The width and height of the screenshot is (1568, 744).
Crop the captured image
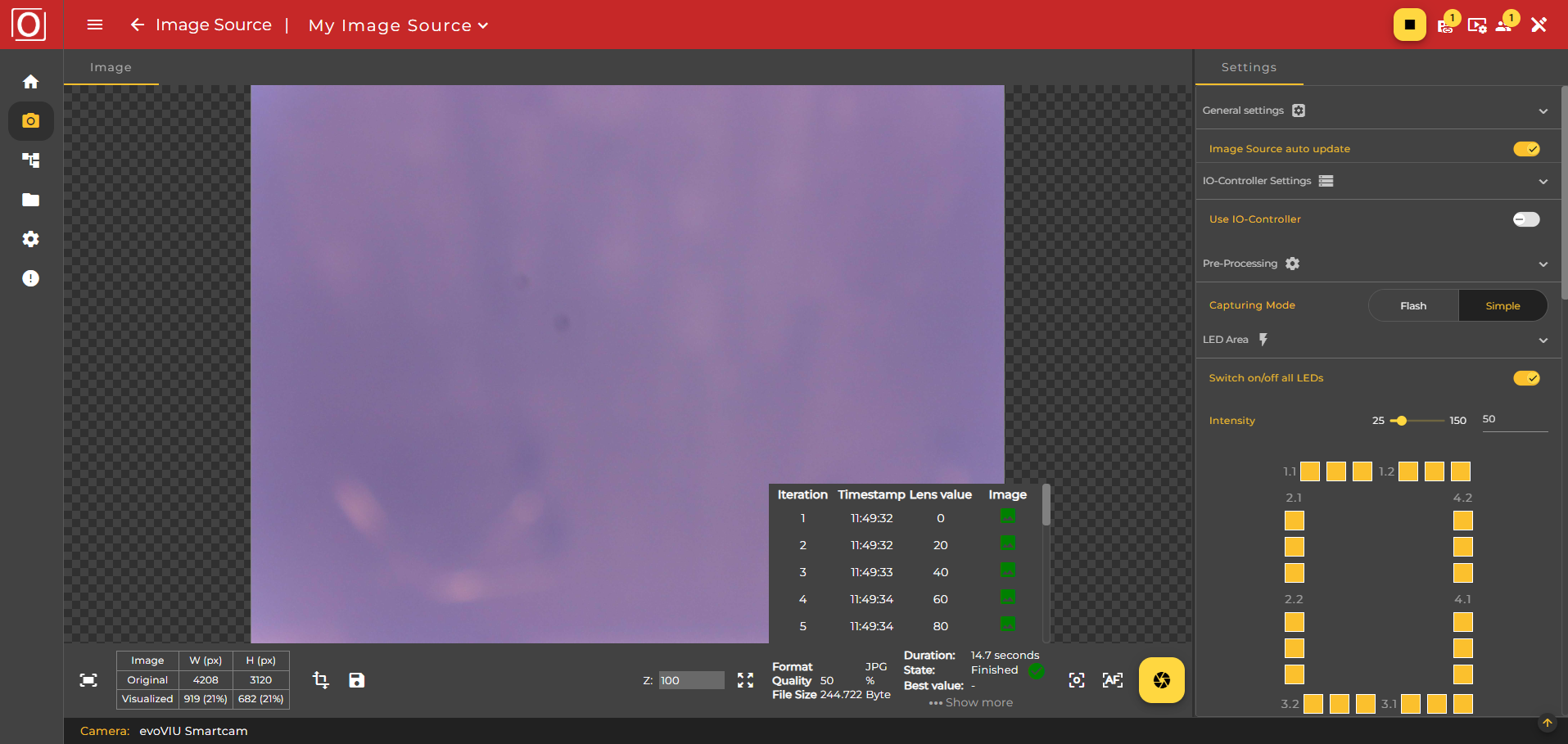click(319, 680)
